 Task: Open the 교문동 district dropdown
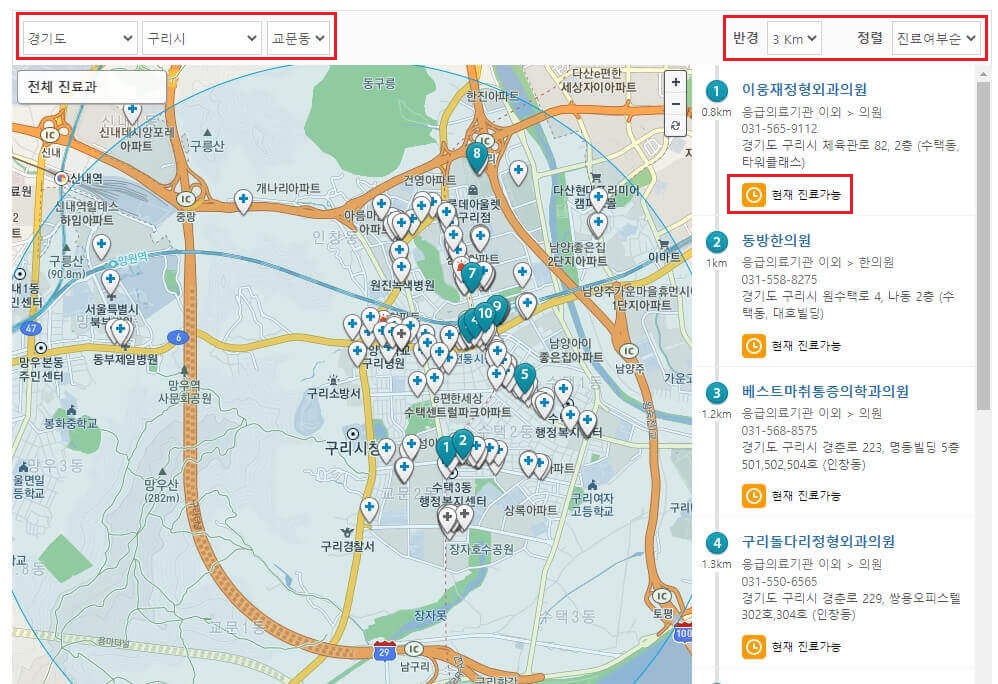pyautogui.click(x=298, y=38)
